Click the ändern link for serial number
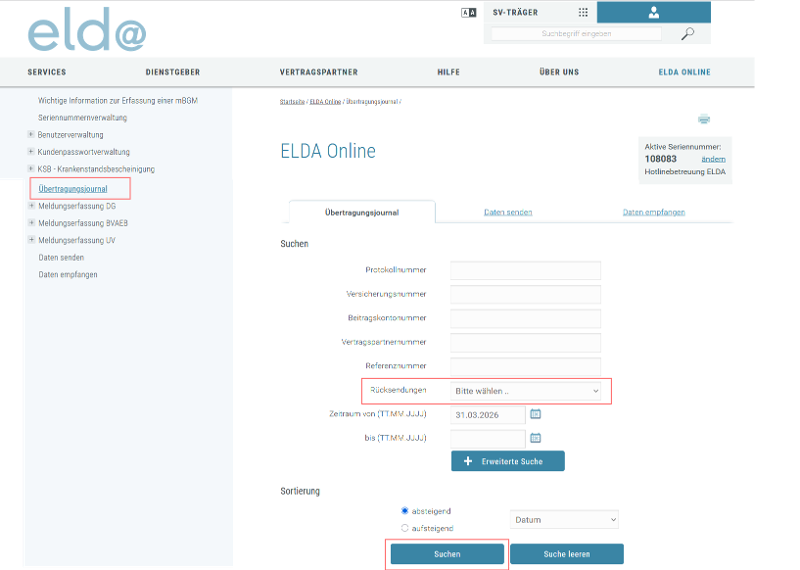Screen dimensions: 800x570 pos(713,159)
